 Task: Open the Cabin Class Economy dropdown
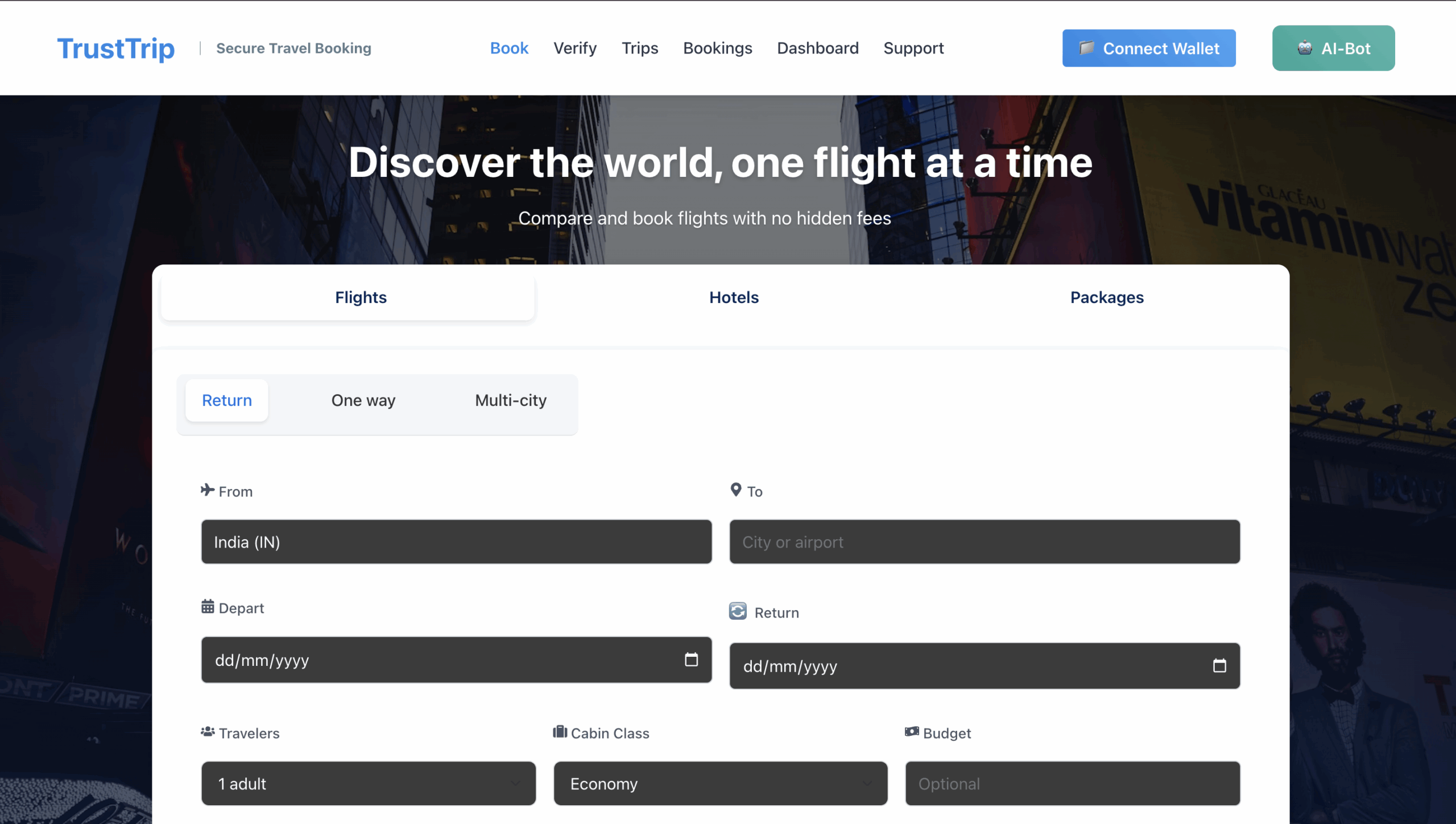point(720,784)
